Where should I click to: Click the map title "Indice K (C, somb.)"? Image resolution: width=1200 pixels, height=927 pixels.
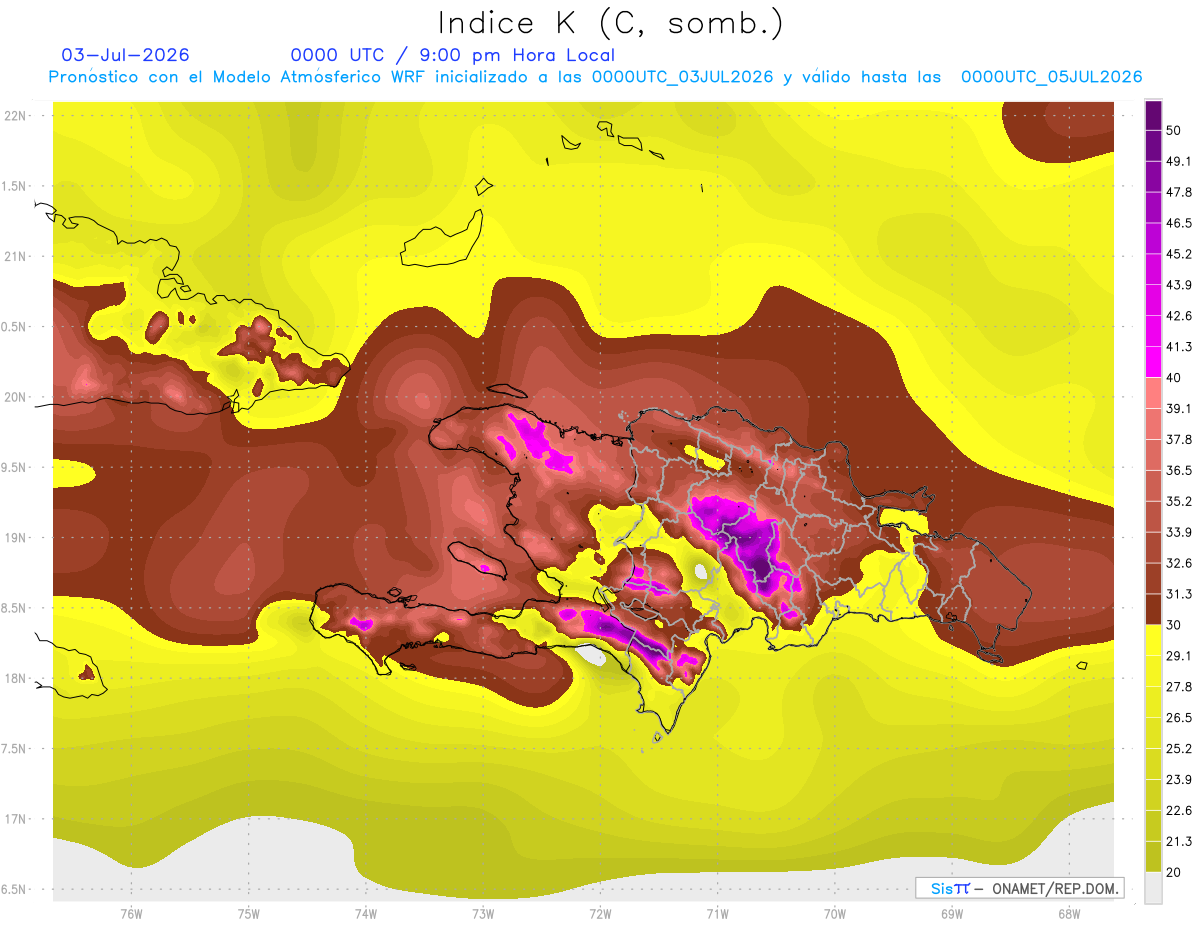point(610,22)
